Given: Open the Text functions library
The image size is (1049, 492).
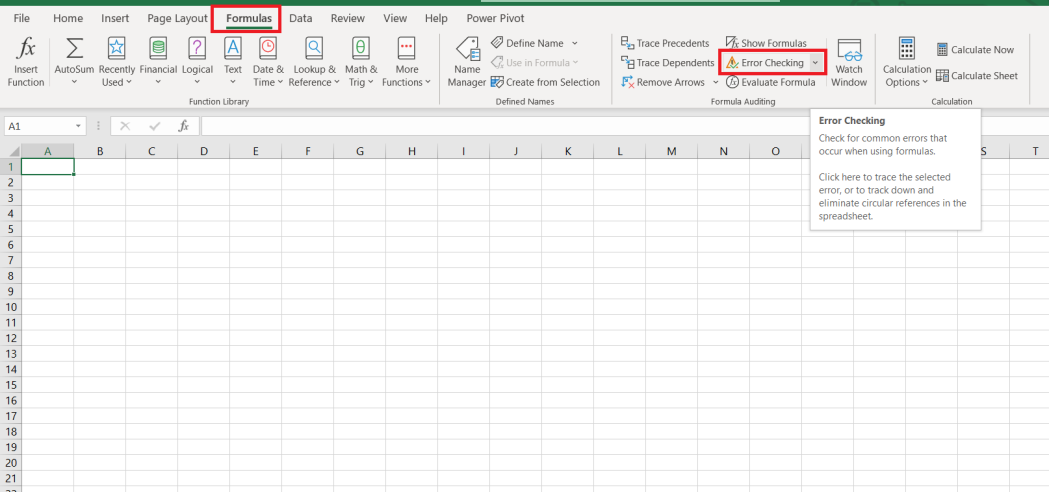Looking at the screenshot, I should [233, 62].
